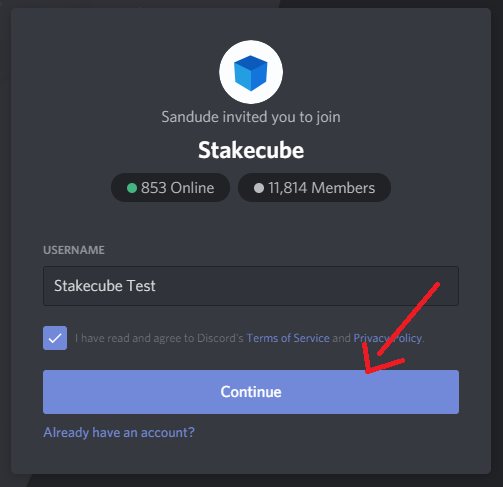
Task: Open the Privacy Policy link
Action: click(388, 338)
